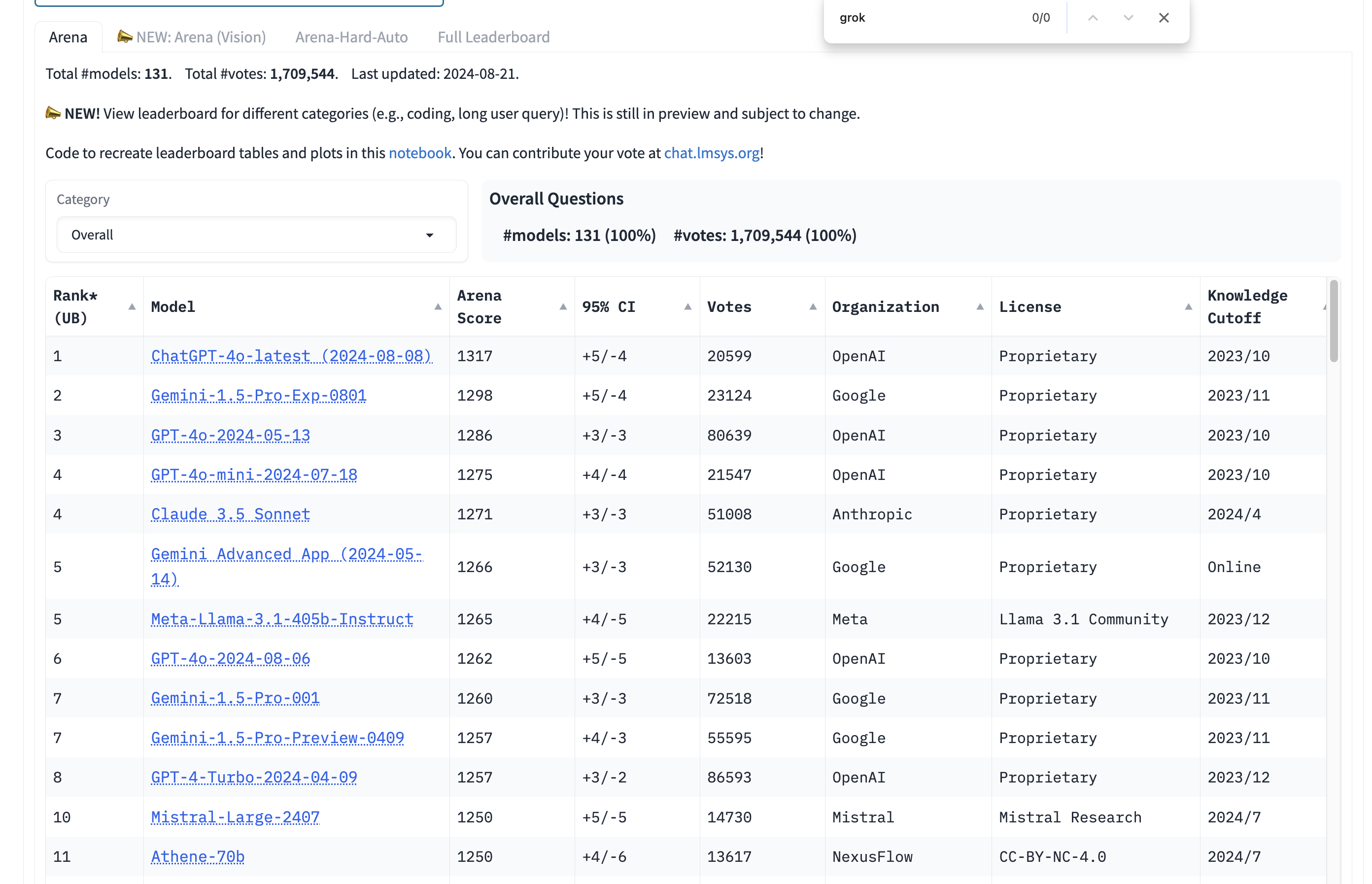
Task: Click the find-in-page field containing grok
Action: pos(929,18)
